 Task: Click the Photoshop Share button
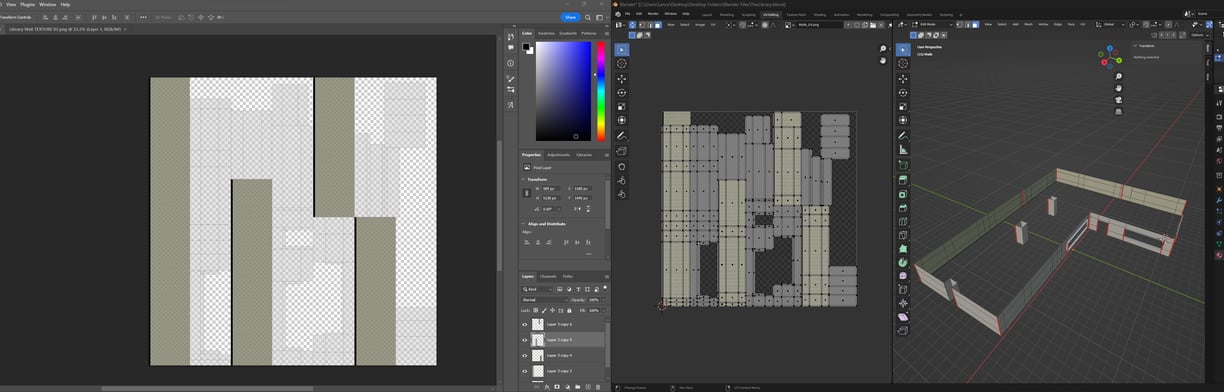coord(570,17)
